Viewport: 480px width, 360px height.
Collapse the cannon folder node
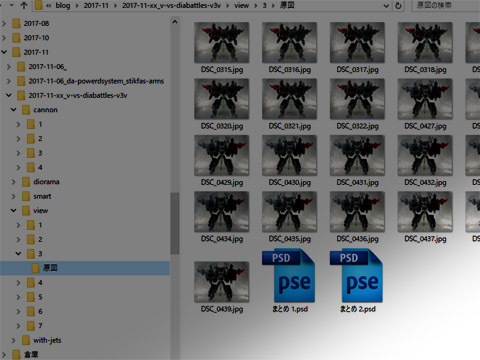(14, 110)
